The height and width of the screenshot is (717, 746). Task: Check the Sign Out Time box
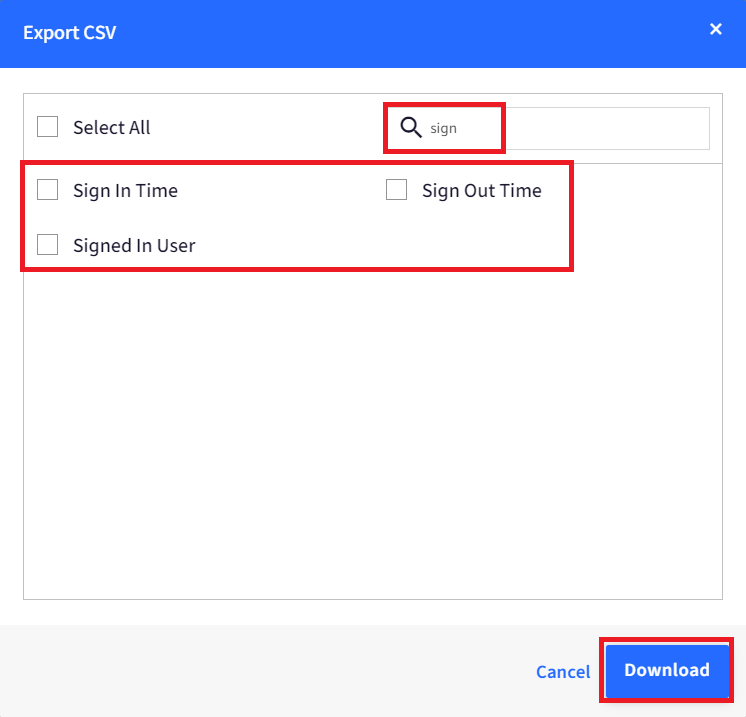[x=396, y=189]
